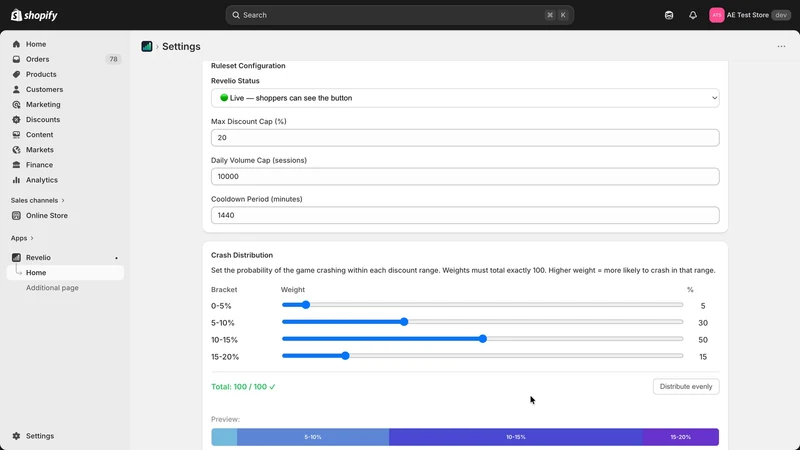The image size is (800, 450).
Task: Go to Marketing page
Action: click(43, 105)
